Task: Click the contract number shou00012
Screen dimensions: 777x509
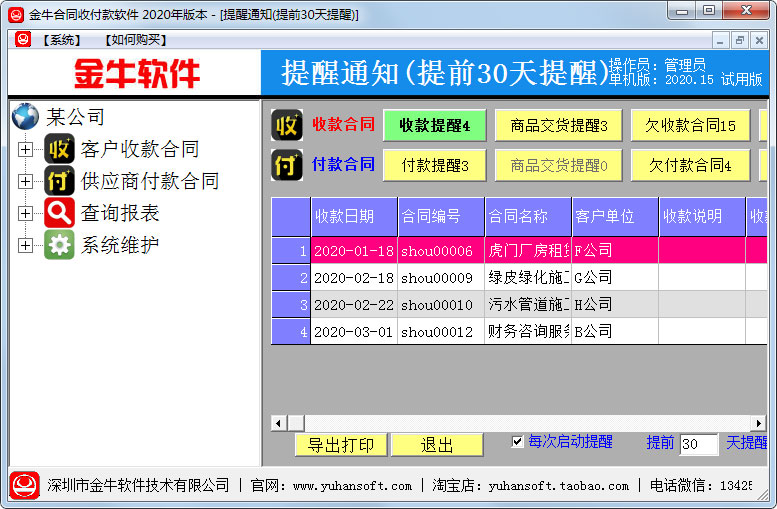Action: pyautogui.click(x=441, y=332)
